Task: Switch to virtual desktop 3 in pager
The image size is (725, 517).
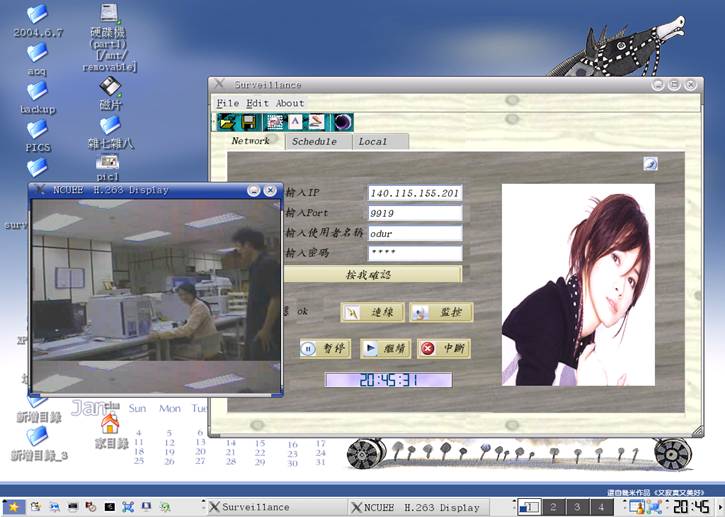Action: tap(576, 507)
